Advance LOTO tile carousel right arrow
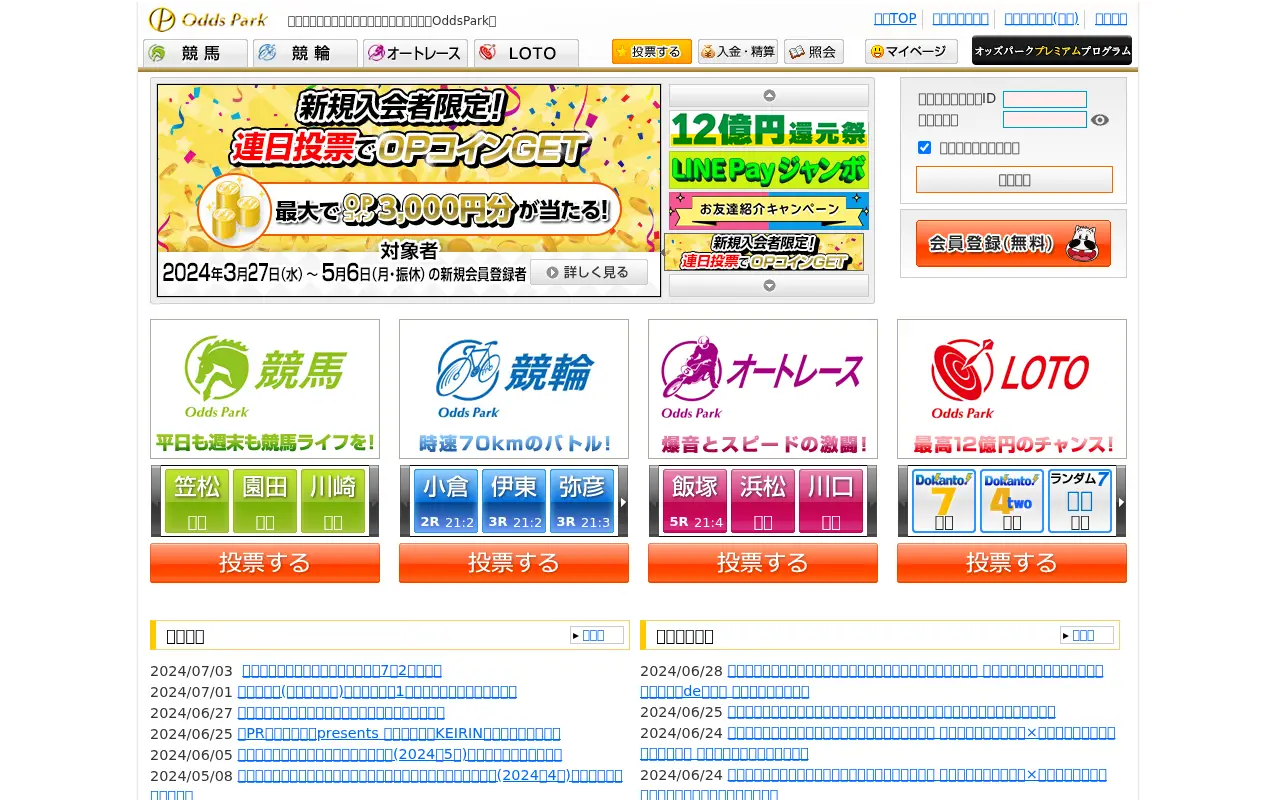1280x800 pixels. 1121,501
